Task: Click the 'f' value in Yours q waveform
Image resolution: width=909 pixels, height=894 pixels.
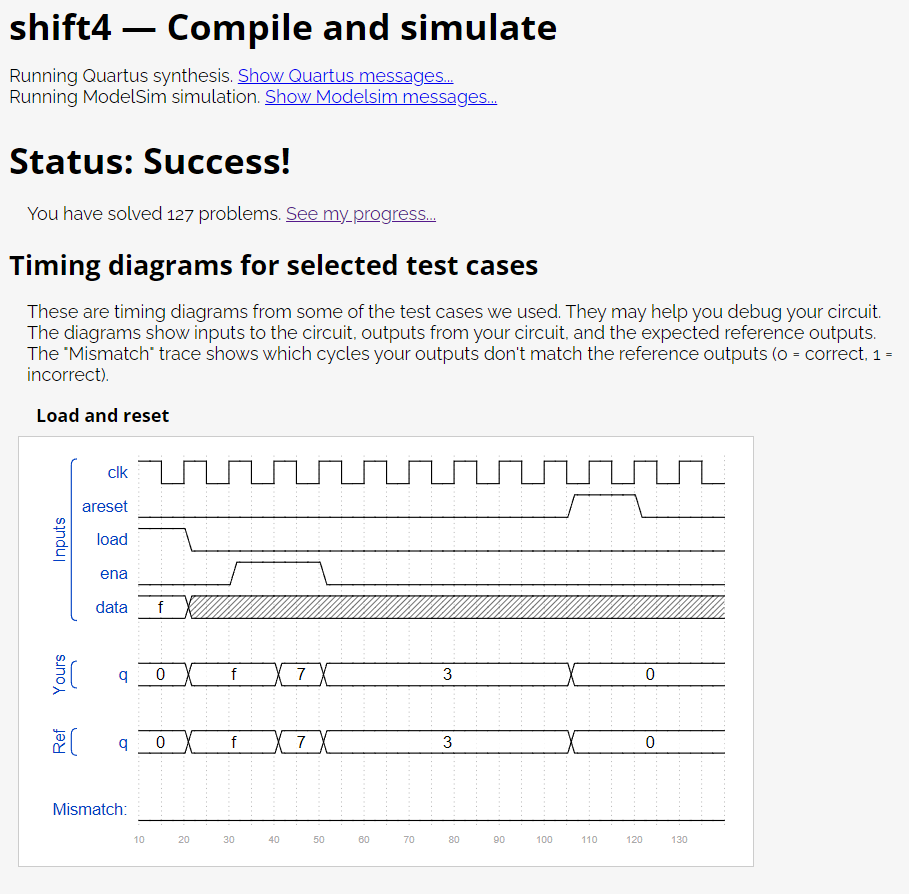Action: pyautogui.click(x=234, y=674)
